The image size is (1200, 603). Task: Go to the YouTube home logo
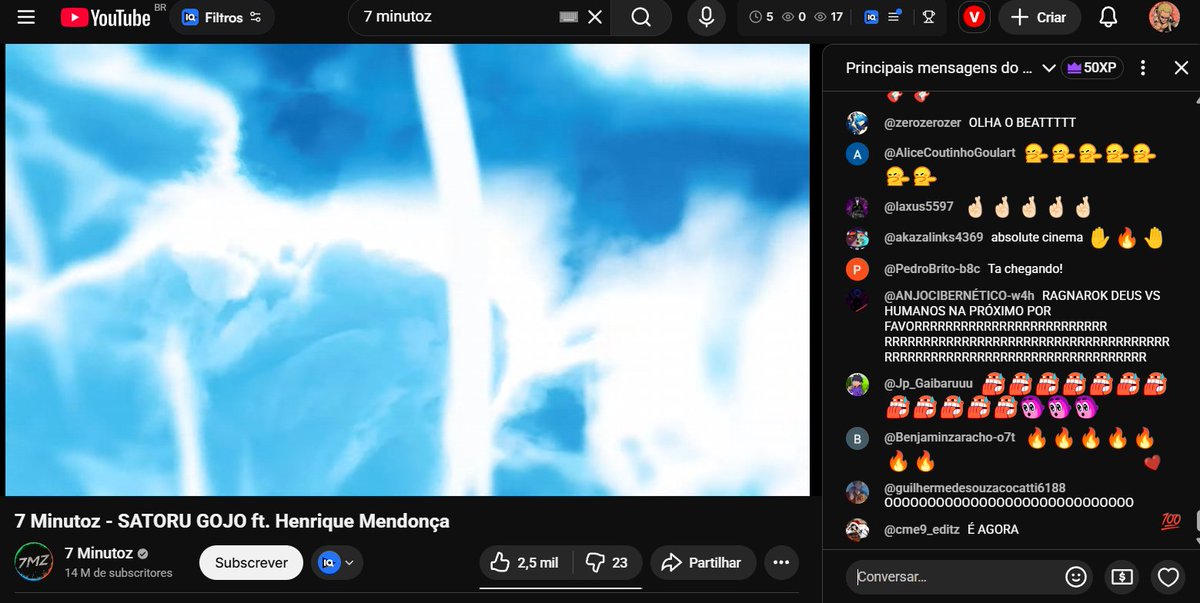pos(104,17)
